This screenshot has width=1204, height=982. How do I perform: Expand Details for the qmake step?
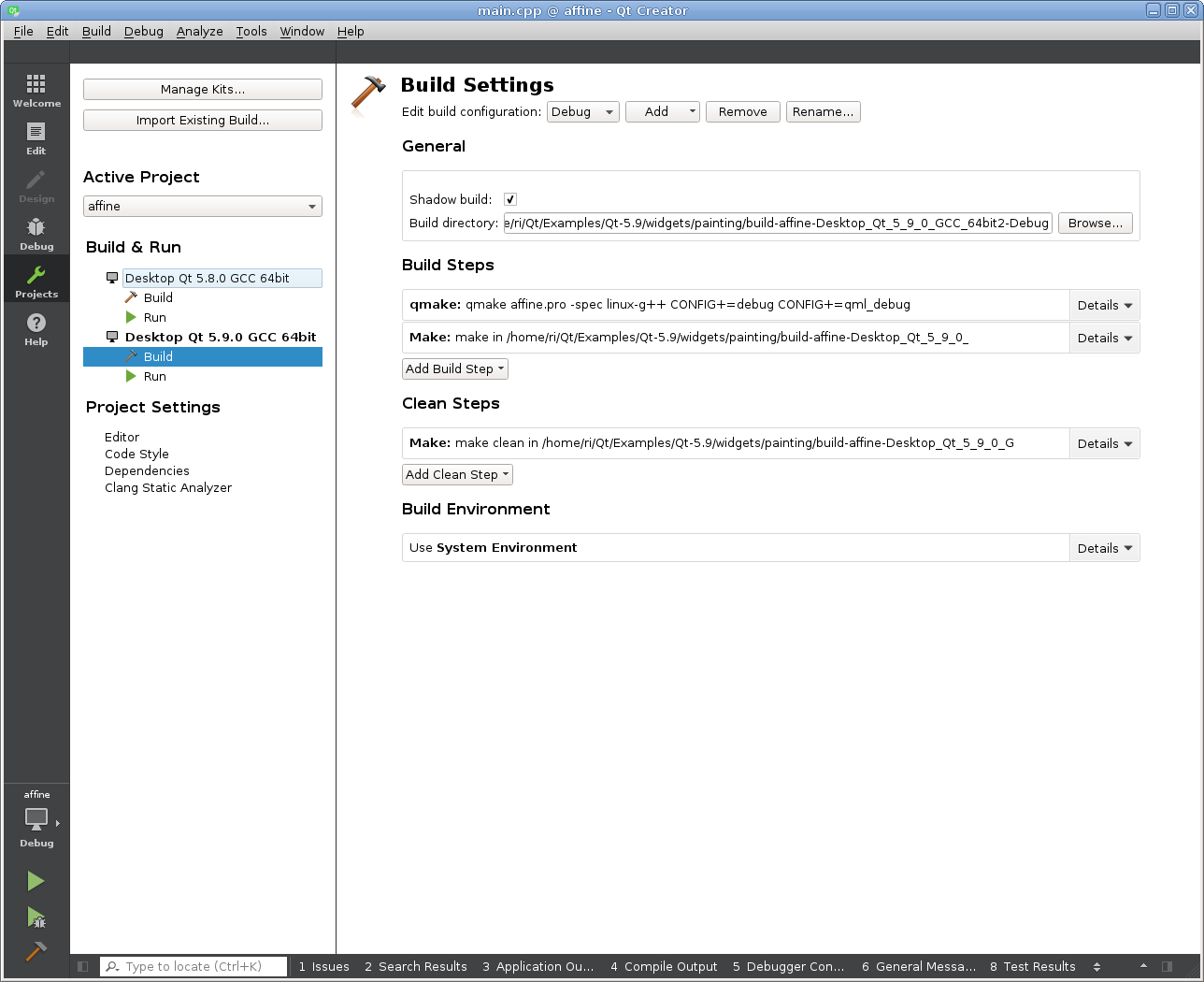1104,305
